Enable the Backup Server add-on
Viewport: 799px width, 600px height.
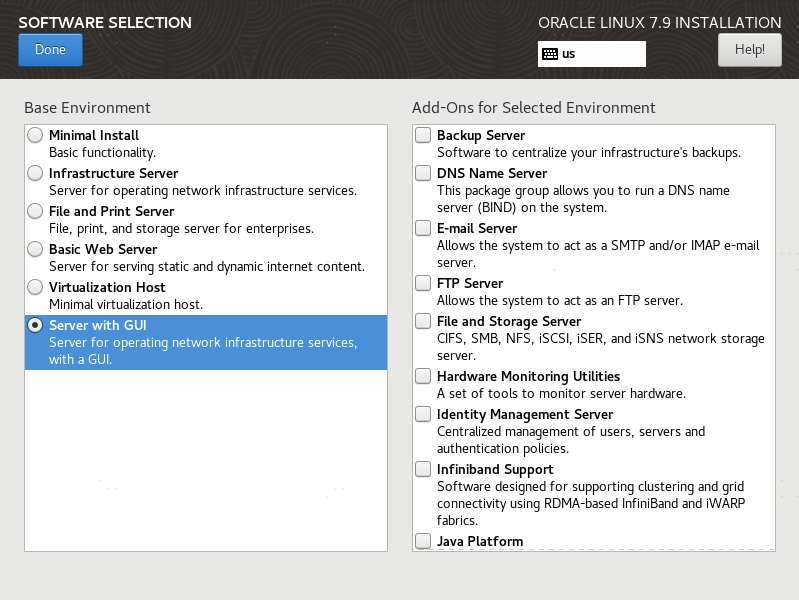424,135
